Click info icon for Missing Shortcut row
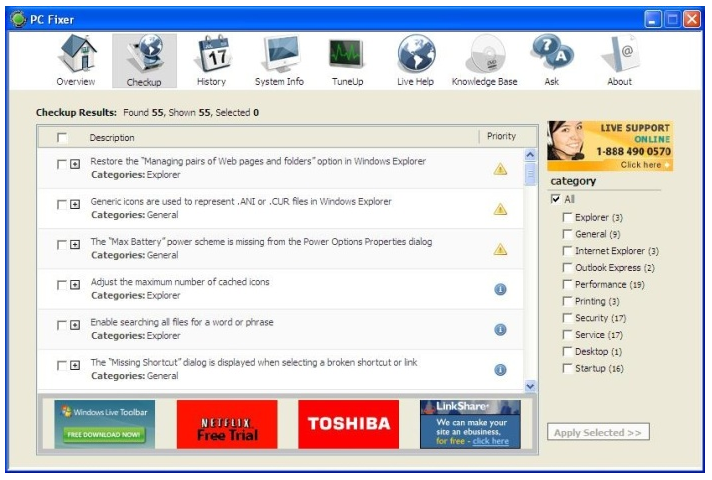This screenshot has width=712, height=480. pos(500,370)
